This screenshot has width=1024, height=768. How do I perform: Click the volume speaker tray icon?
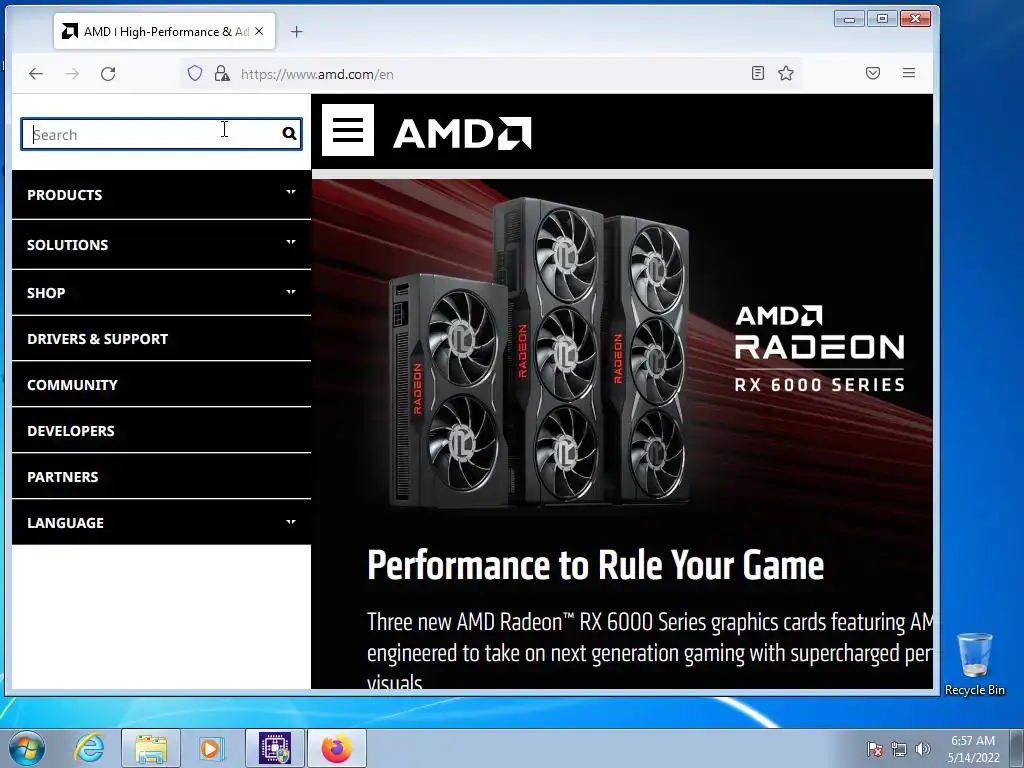(922, 749)
